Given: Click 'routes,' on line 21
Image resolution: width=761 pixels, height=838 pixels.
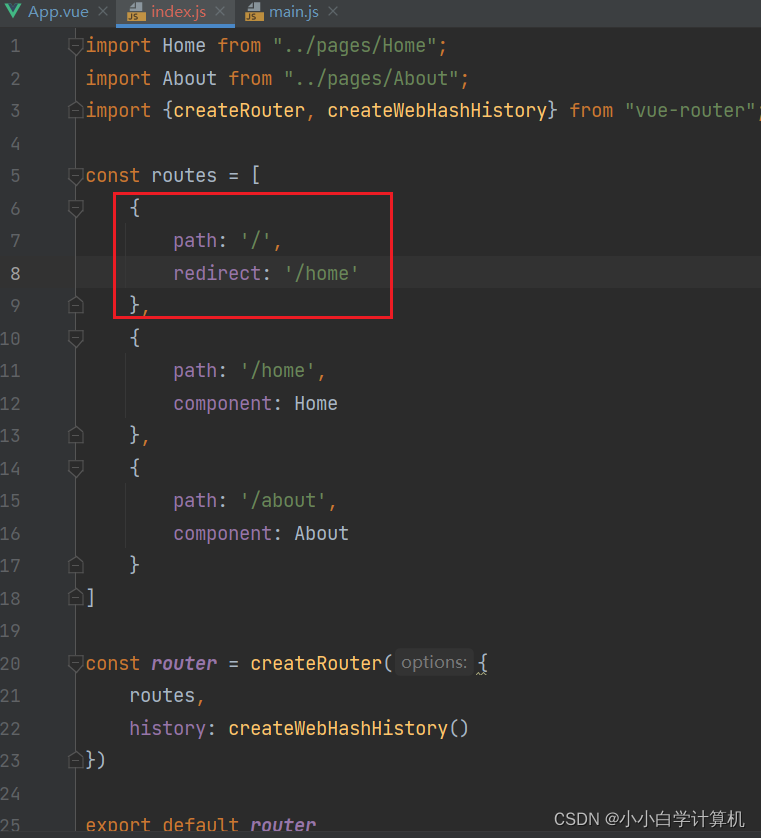Looking at the screenshot, I should point(167,695).
